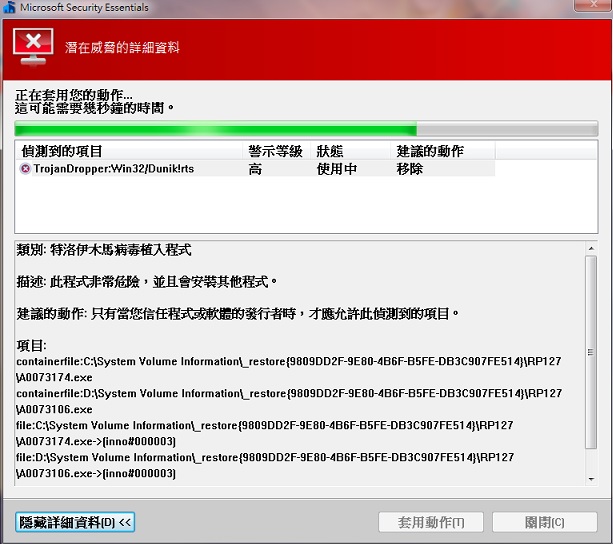613x544 pixels.
Task: Open the 移除 recommended action dropdown
Action: [x=410, y=169]
